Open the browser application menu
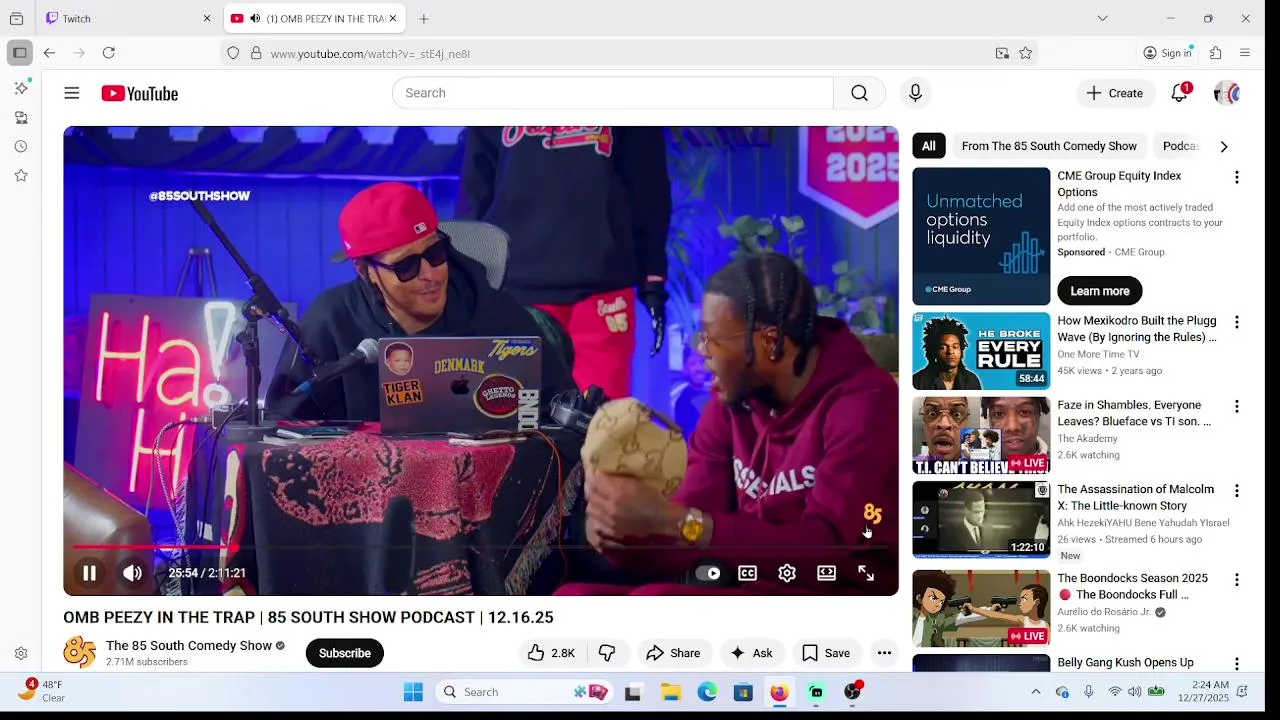This screenshot has width=1280, height=720. (1245, 53)
